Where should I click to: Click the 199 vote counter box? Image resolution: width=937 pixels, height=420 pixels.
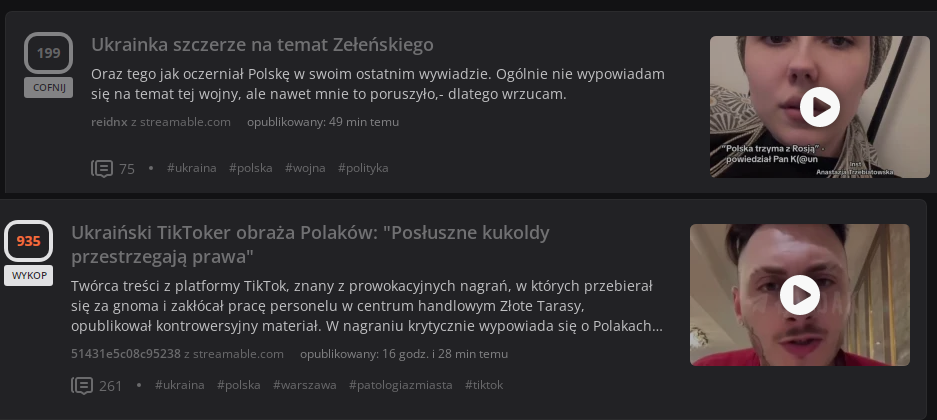coord(48,53)
